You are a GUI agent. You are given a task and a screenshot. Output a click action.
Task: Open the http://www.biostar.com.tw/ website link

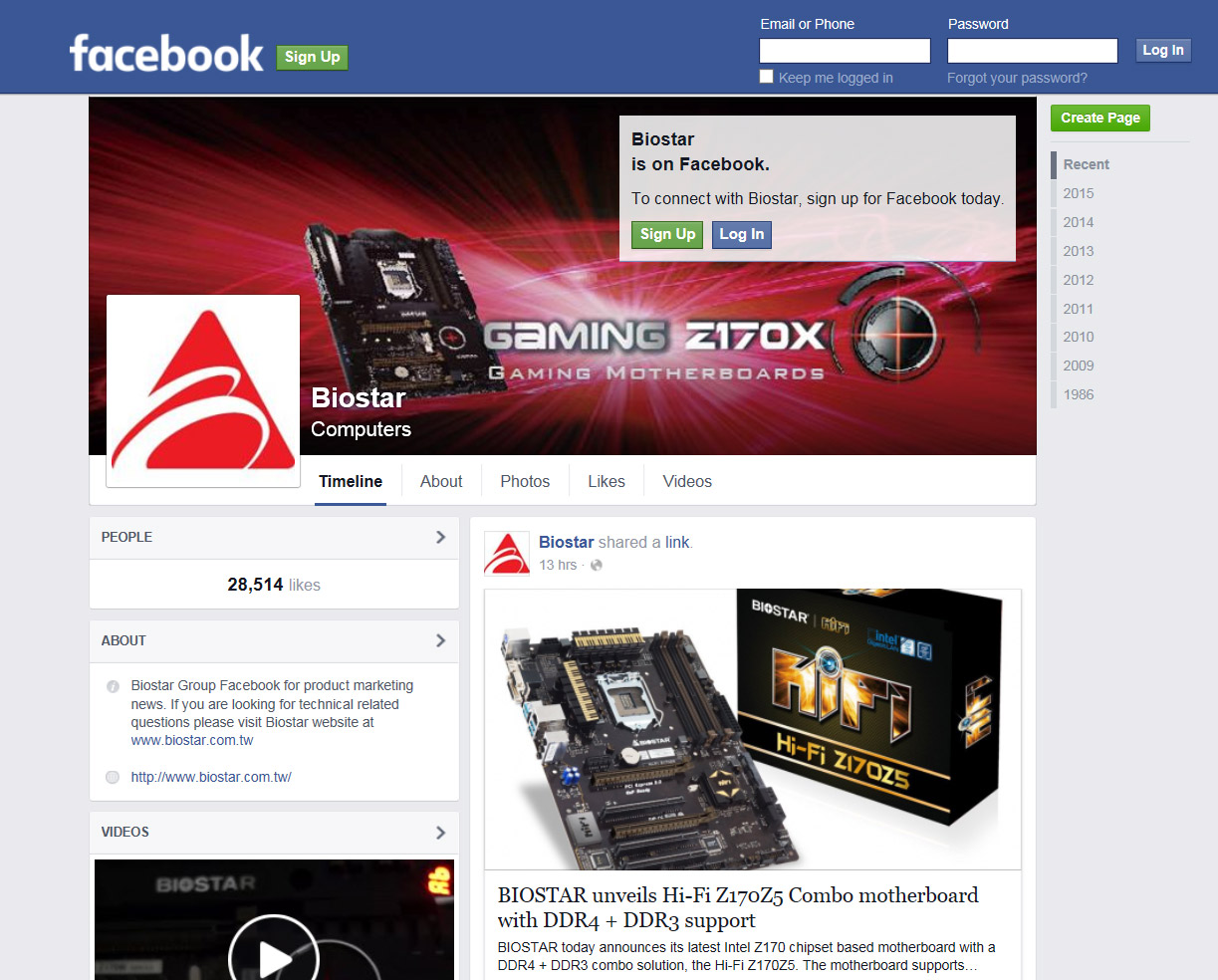pos(211,778)
